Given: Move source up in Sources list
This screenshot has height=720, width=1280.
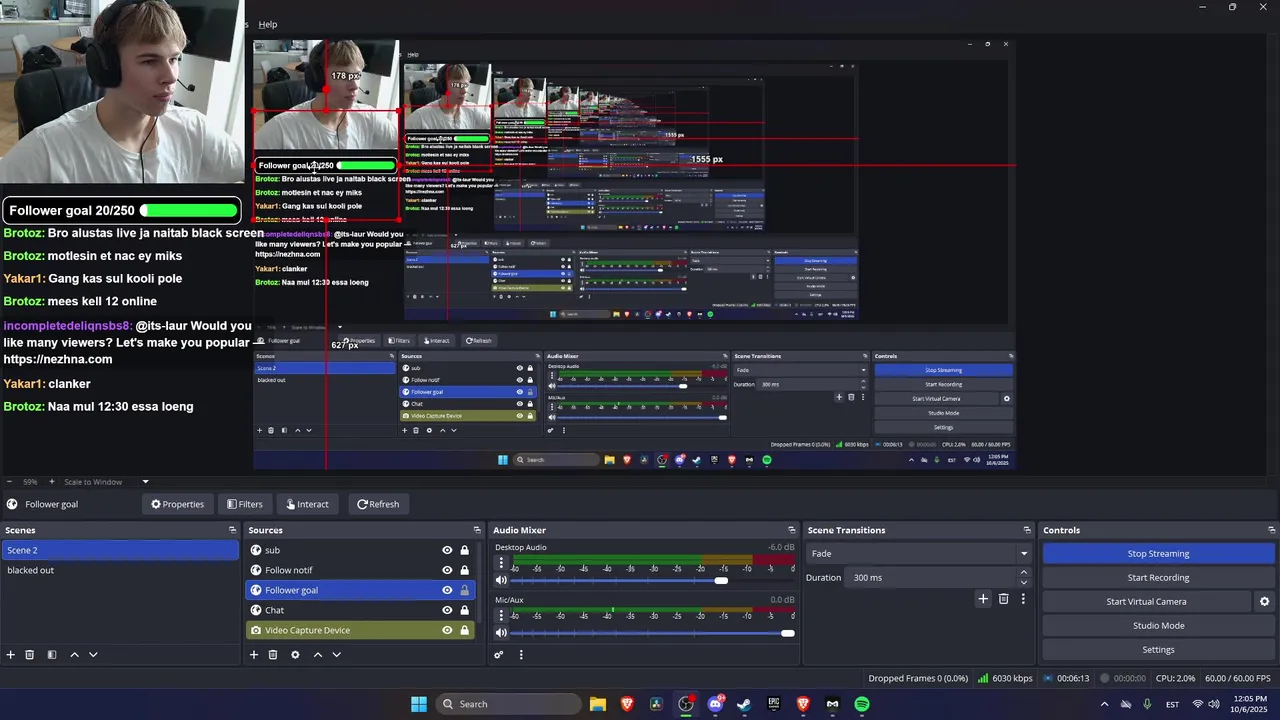Looking at the screenshot, I should (318, 655).
